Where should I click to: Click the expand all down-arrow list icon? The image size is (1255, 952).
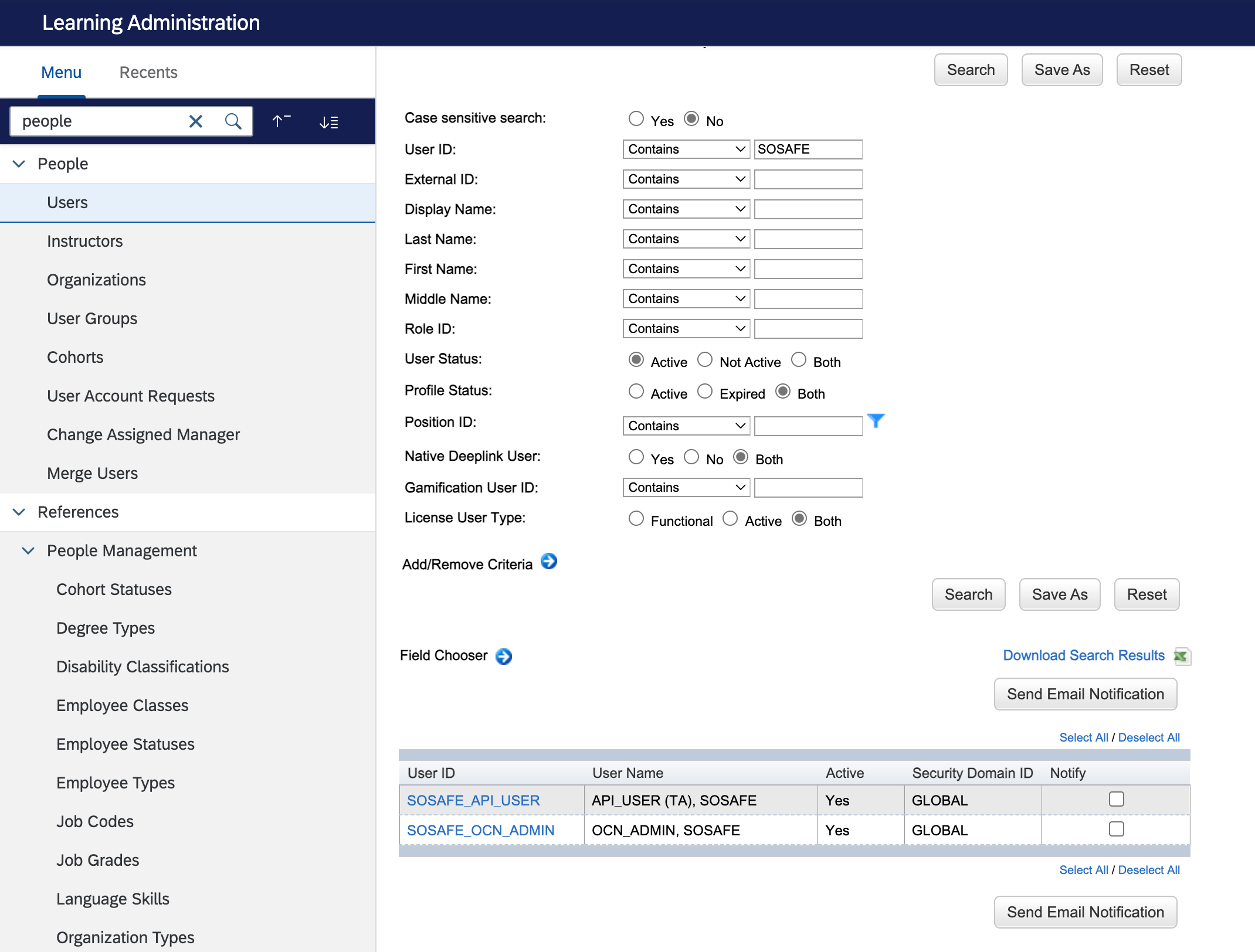328,122
